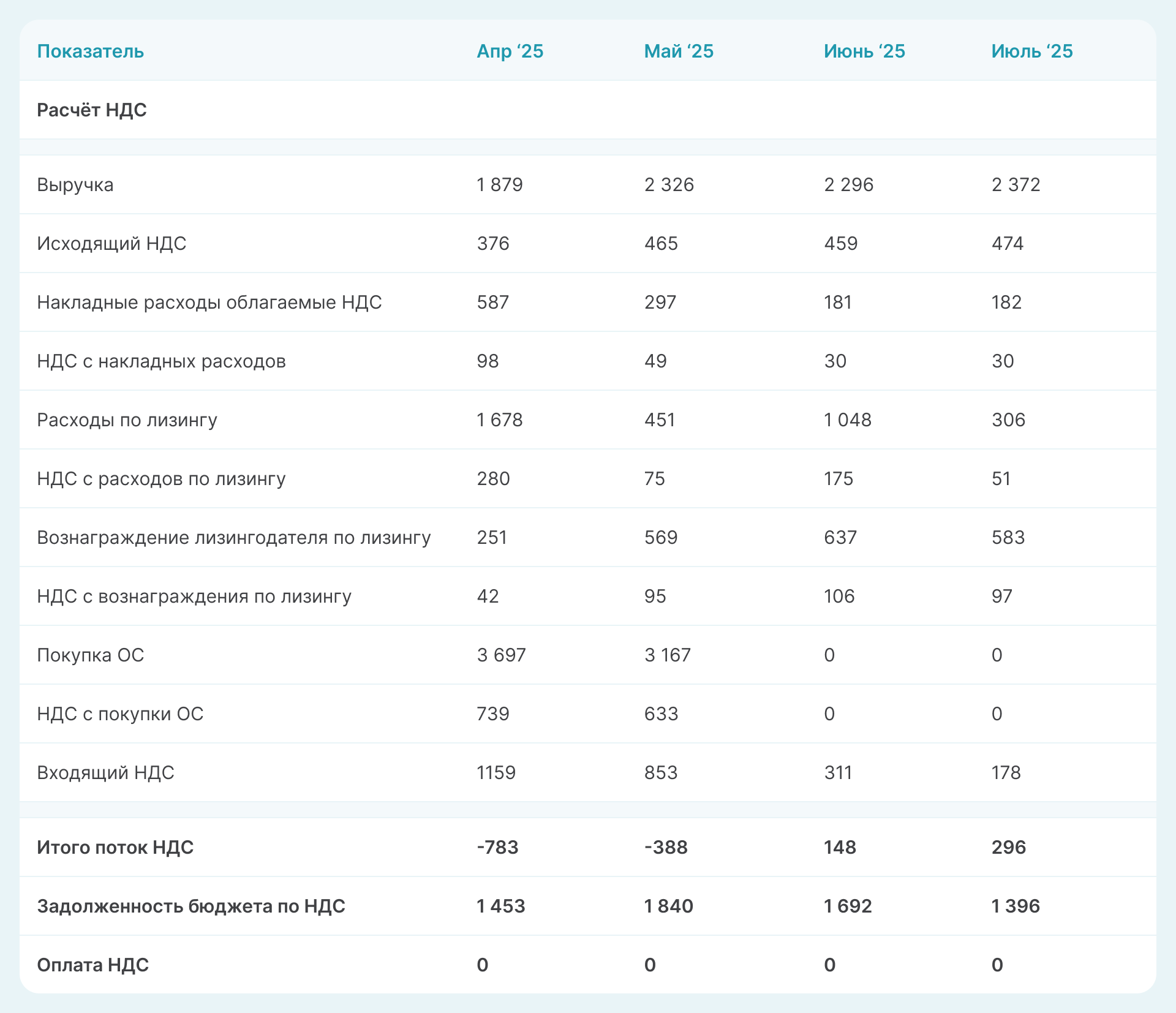Click the Показатель column header
Image resolution: width=1176 pixels, height=1013 pixels.
pyautogui.click(x=90, y=51)
